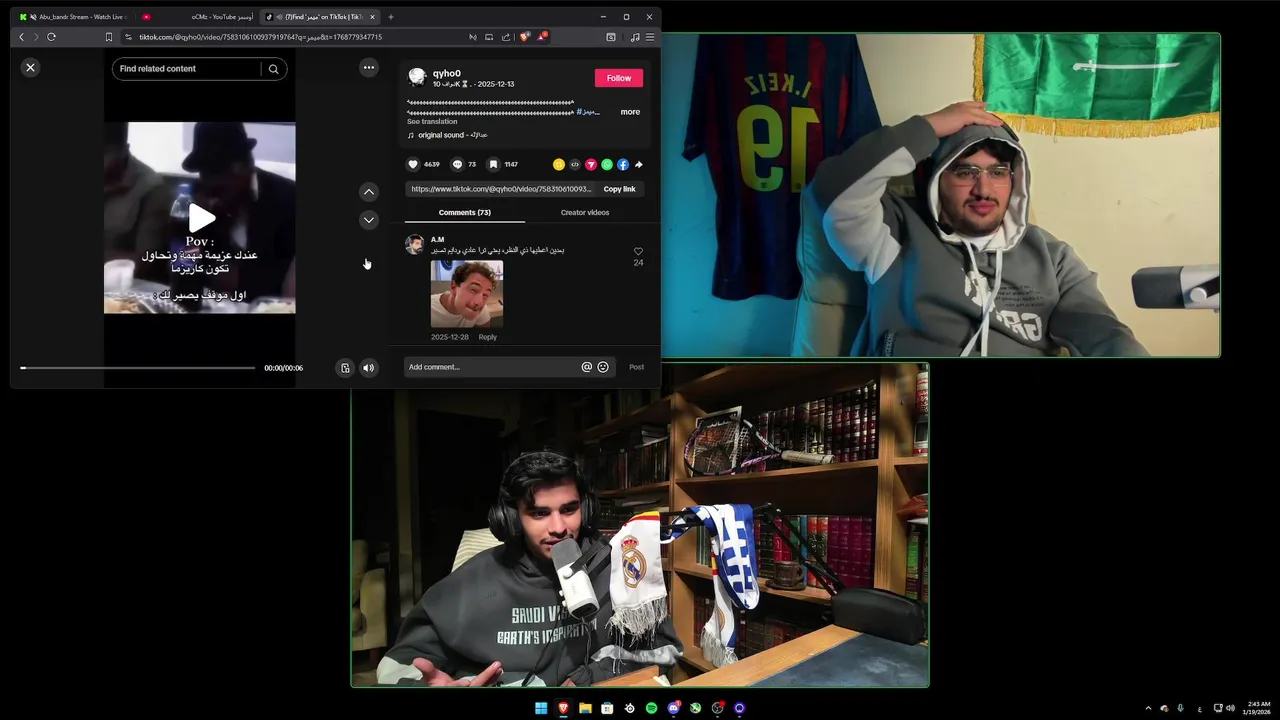
Task: Click Copy link button
Action: tap(619, 189)
